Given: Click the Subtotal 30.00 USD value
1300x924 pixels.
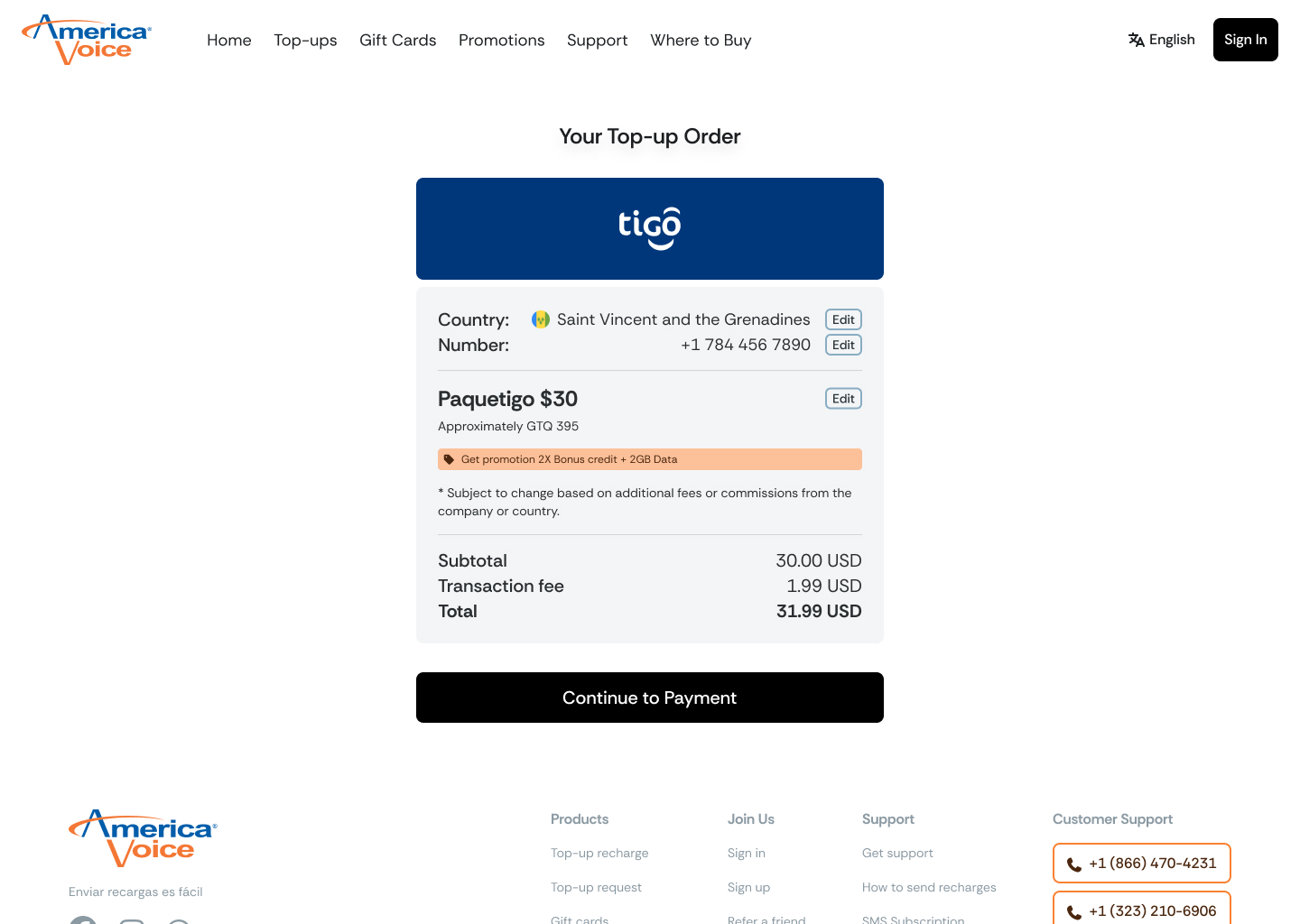Looking at the screenshot, I should pos(819,560).
